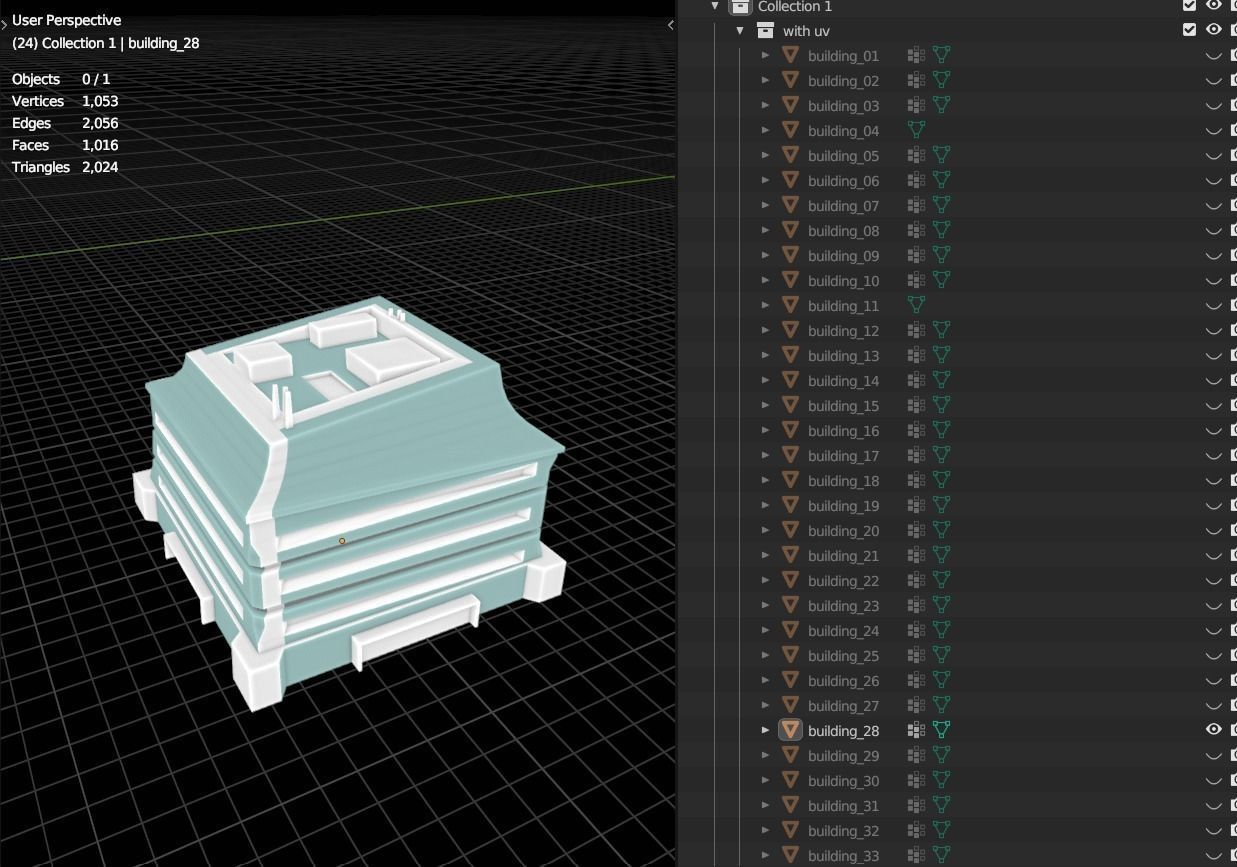Click the 'with uv' collection icon
The height and width of the screenshot is (867, 1237).
point(765,30)
